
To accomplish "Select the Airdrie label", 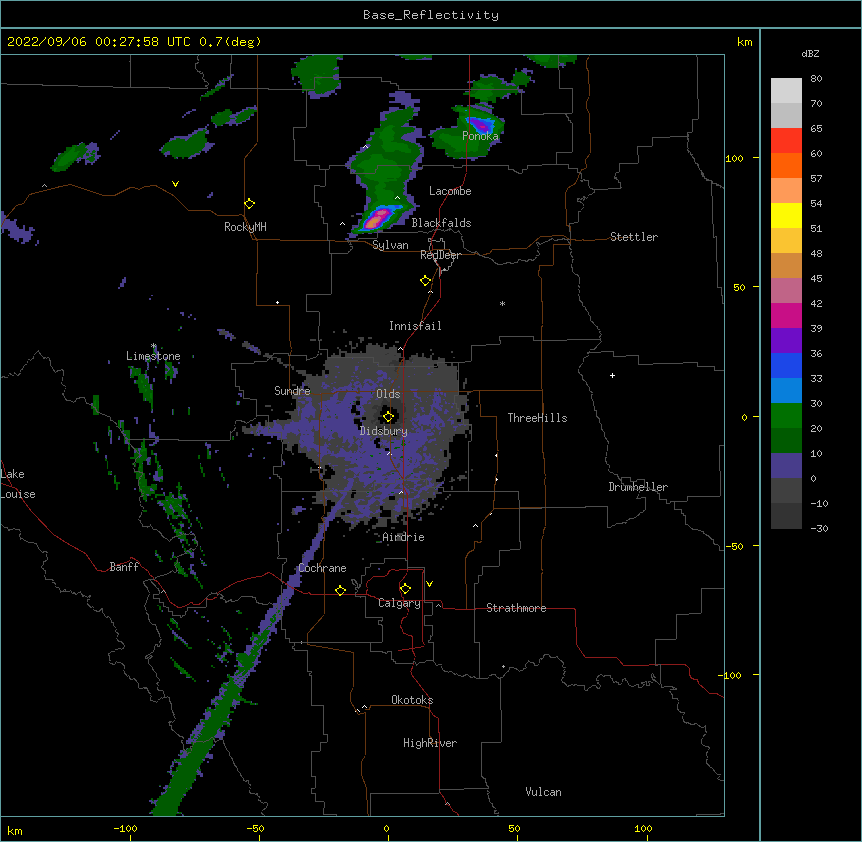I will coord(404,537).
